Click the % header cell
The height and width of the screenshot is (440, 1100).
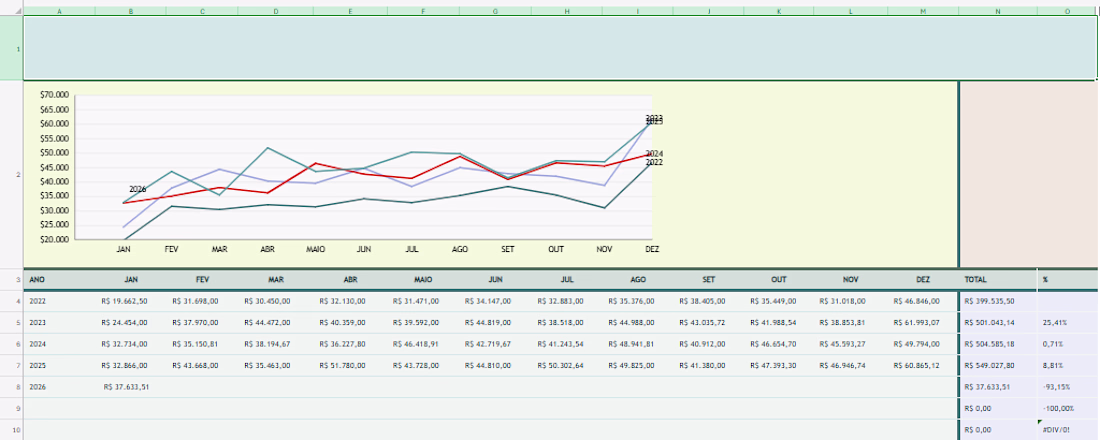tap(1068, 279)
